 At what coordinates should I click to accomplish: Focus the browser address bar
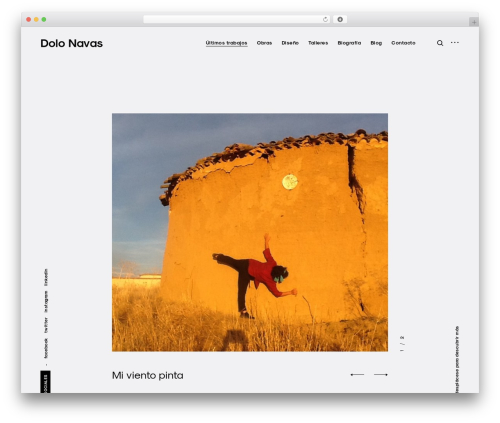click(237, 20)
